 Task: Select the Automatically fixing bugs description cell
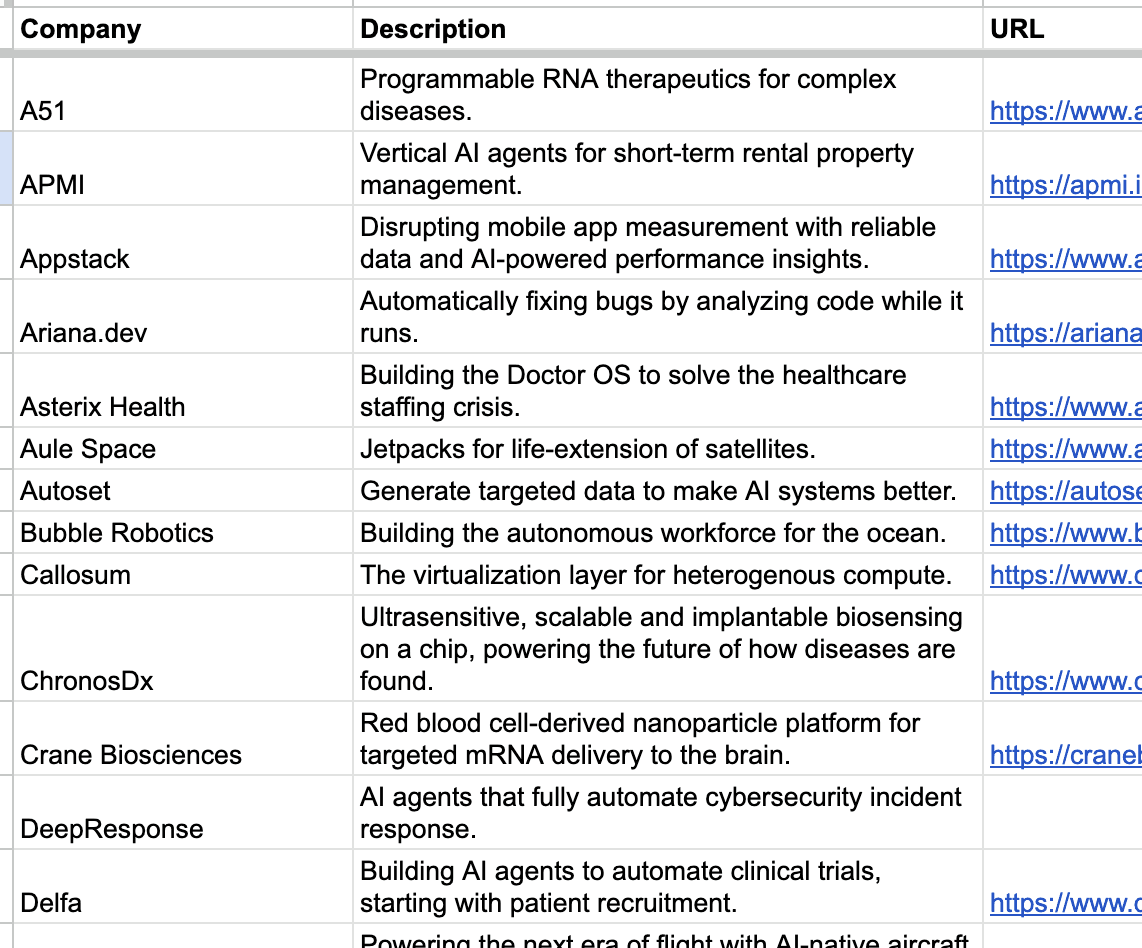click(668, 317)
